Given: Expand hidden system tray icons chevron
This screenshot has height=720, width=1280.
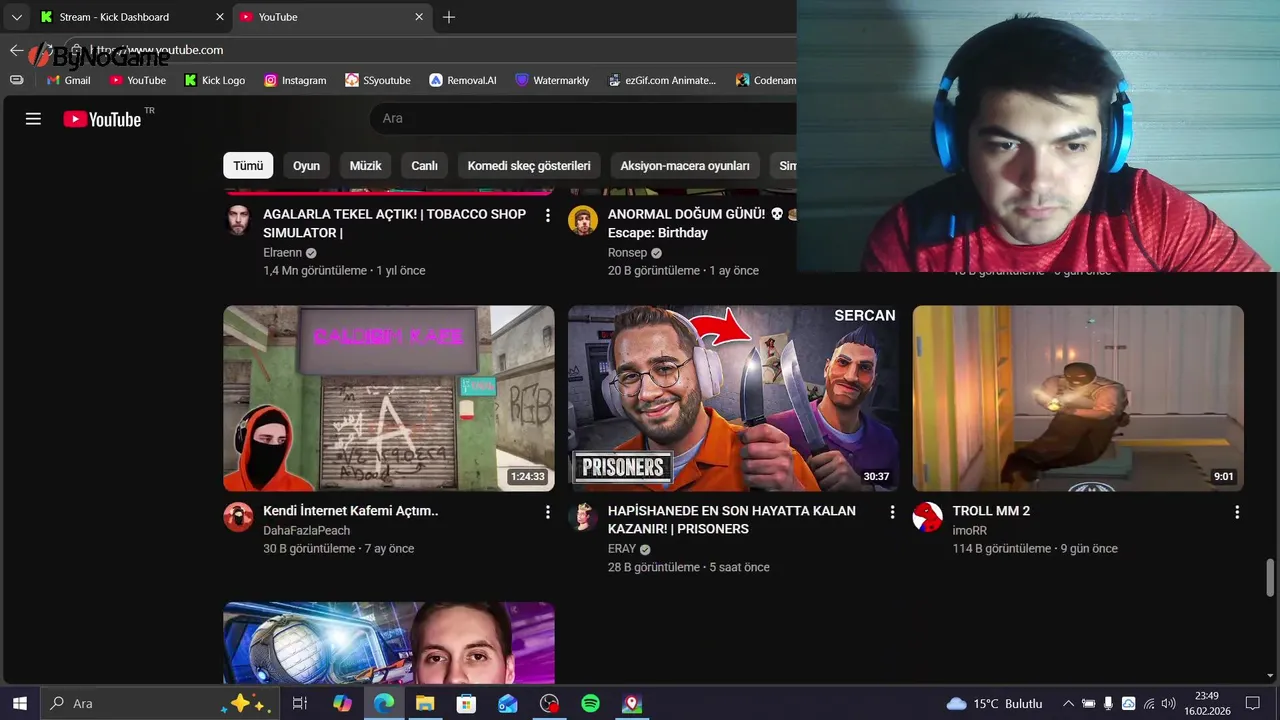Looking at the screenshot, I should (1068, 704).
